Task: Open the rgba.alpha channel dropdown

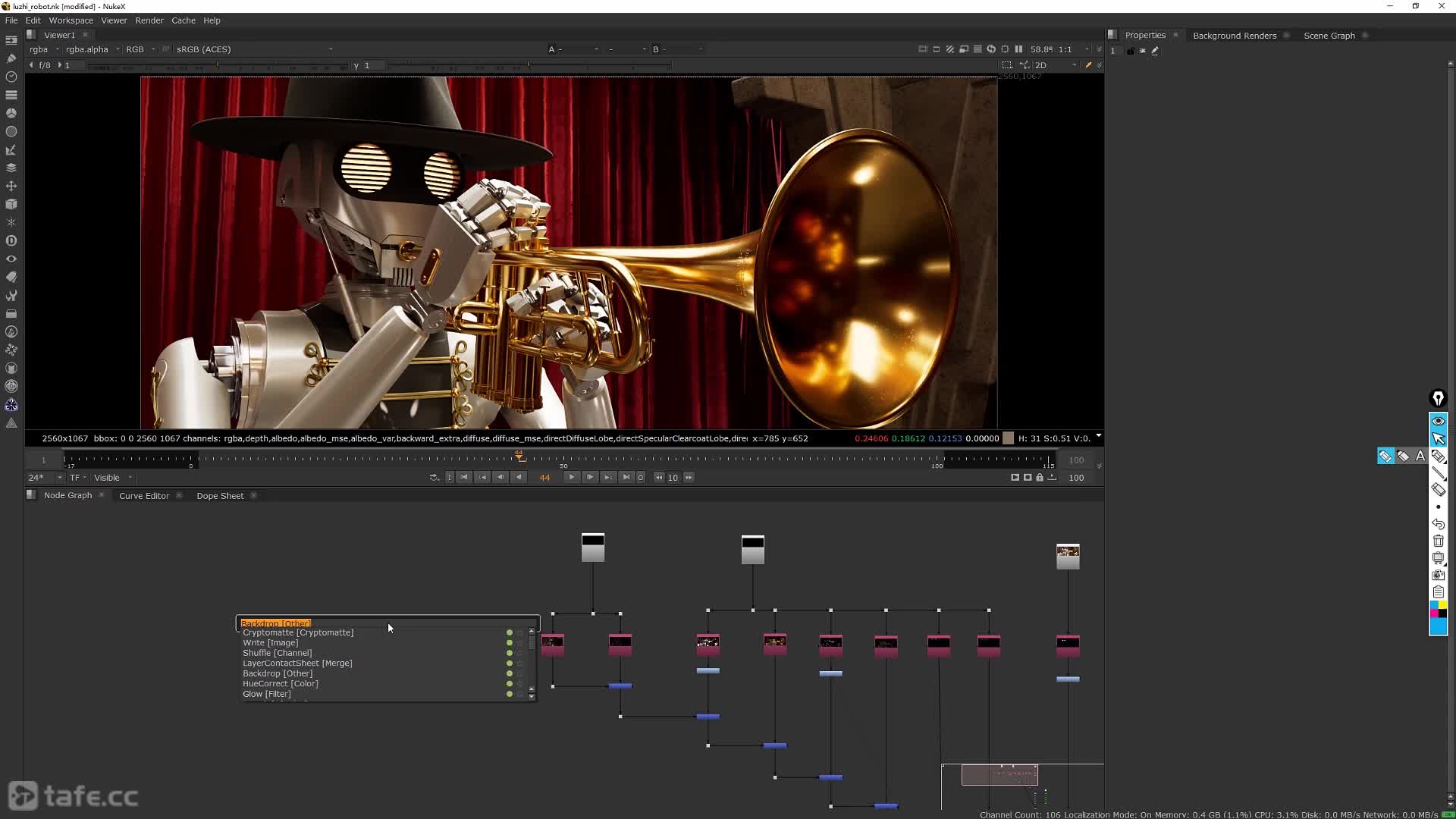Action: (93, 49)
